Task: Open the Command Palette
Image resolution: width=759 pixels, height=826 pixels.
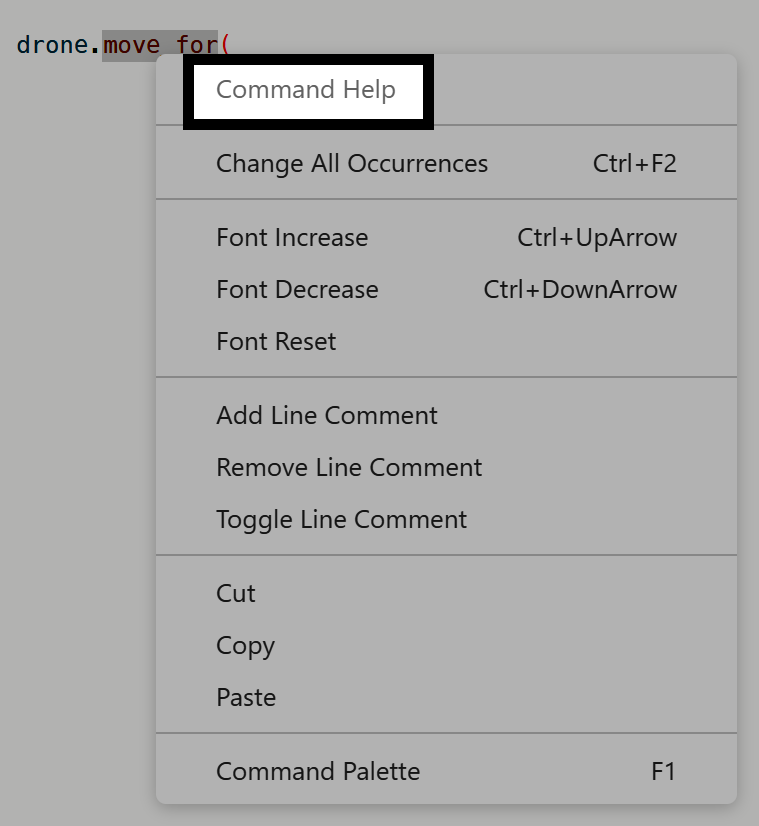Action: coord(318,771)
